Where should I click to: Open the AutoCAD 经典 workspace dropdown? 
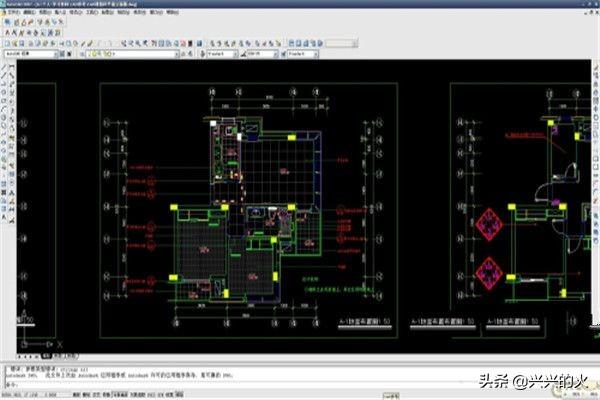(31, 54)
